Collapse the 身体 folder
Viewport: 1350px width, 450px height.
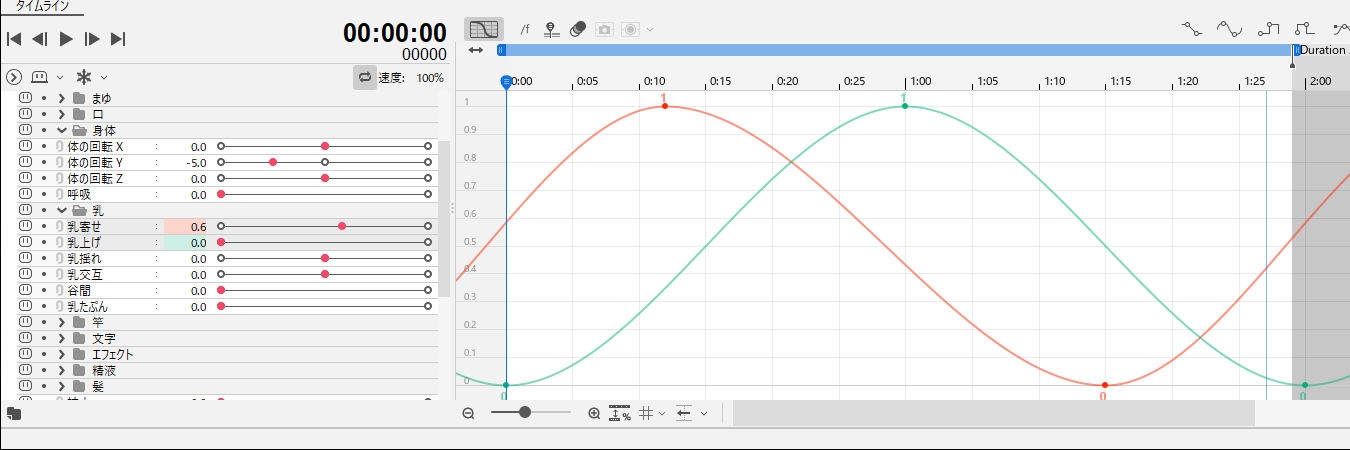tap(62, 130)
